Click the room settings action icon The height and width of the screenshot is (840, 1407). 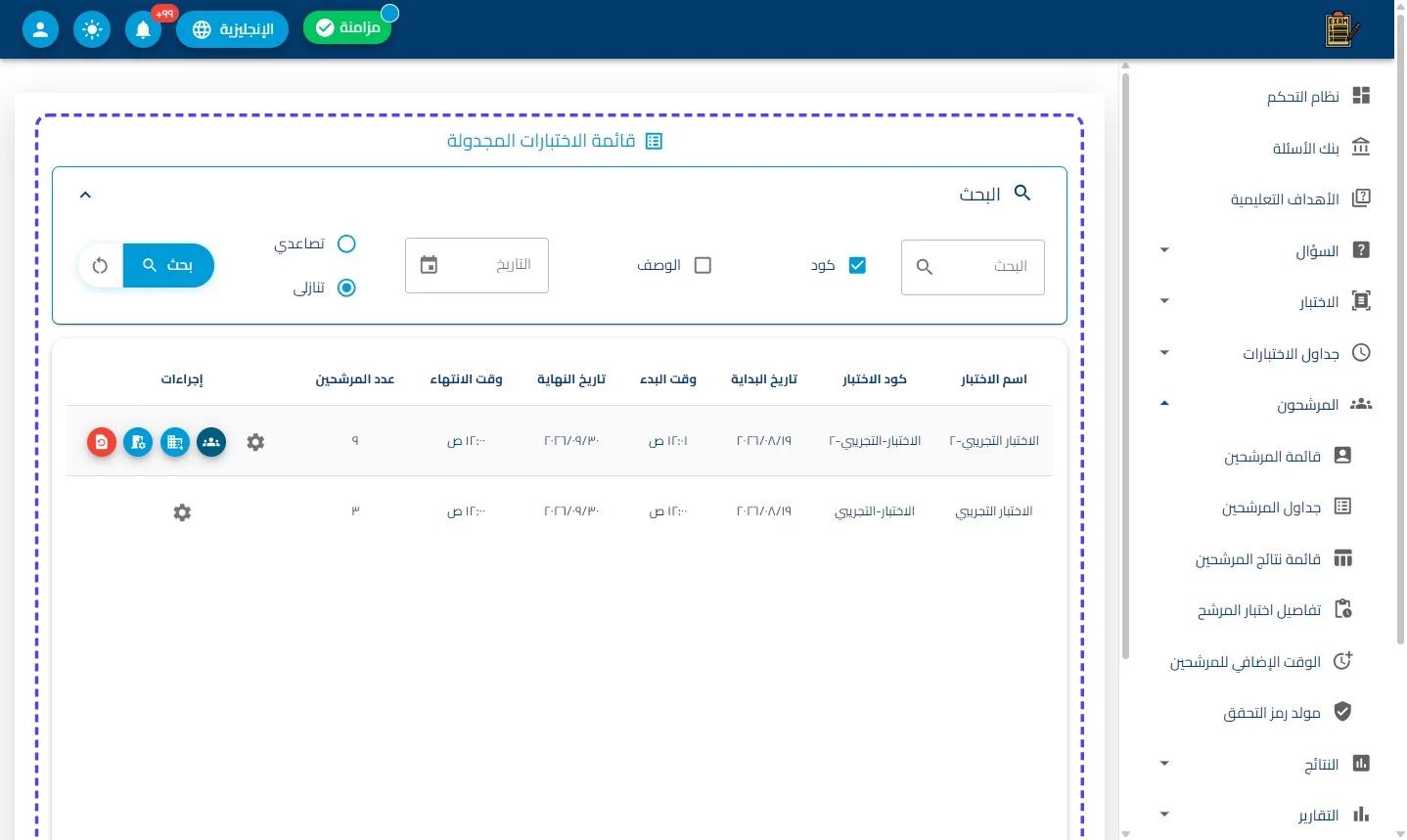coord(138,442)
